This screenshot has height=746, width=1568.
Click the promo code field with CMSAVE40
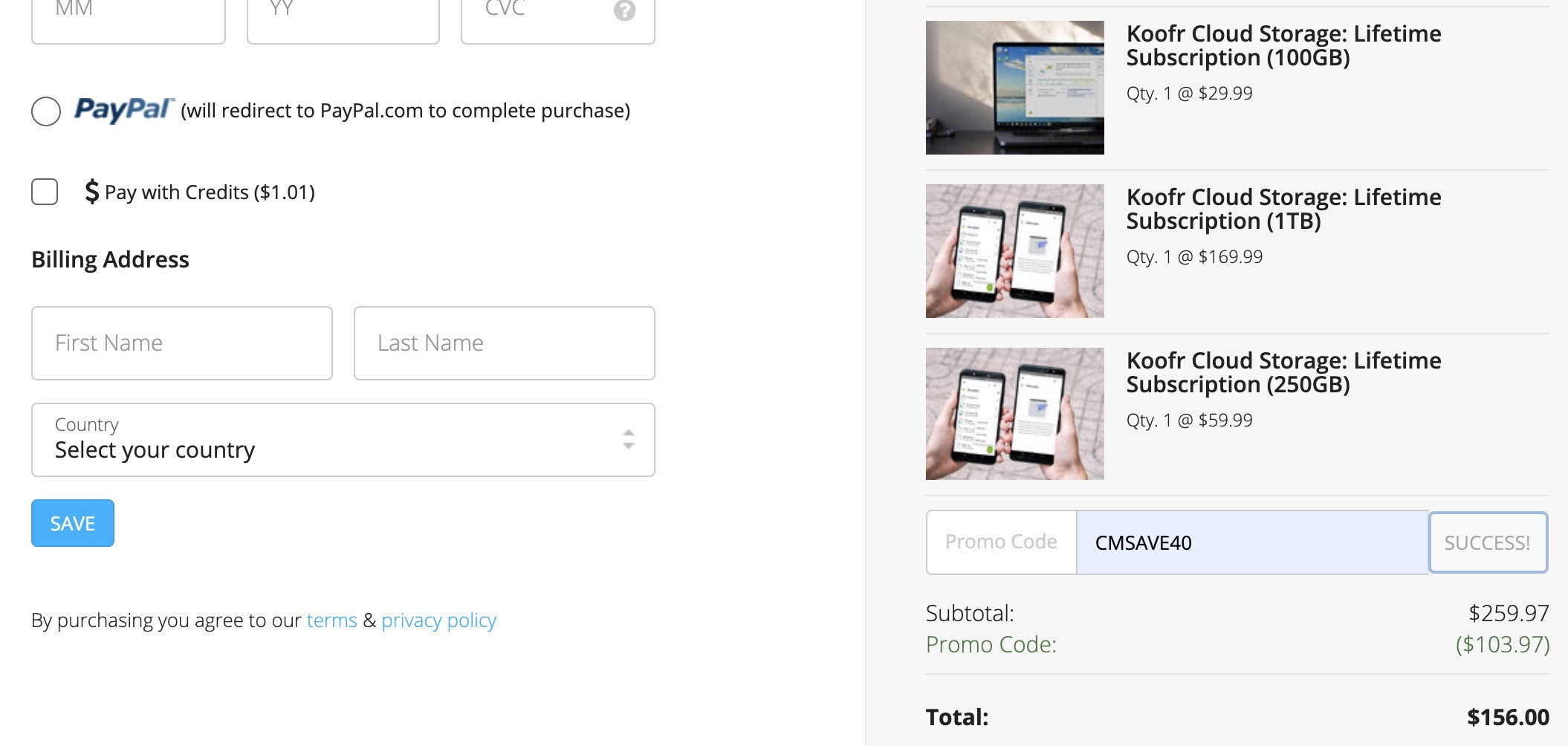[x=1251, y=542]
